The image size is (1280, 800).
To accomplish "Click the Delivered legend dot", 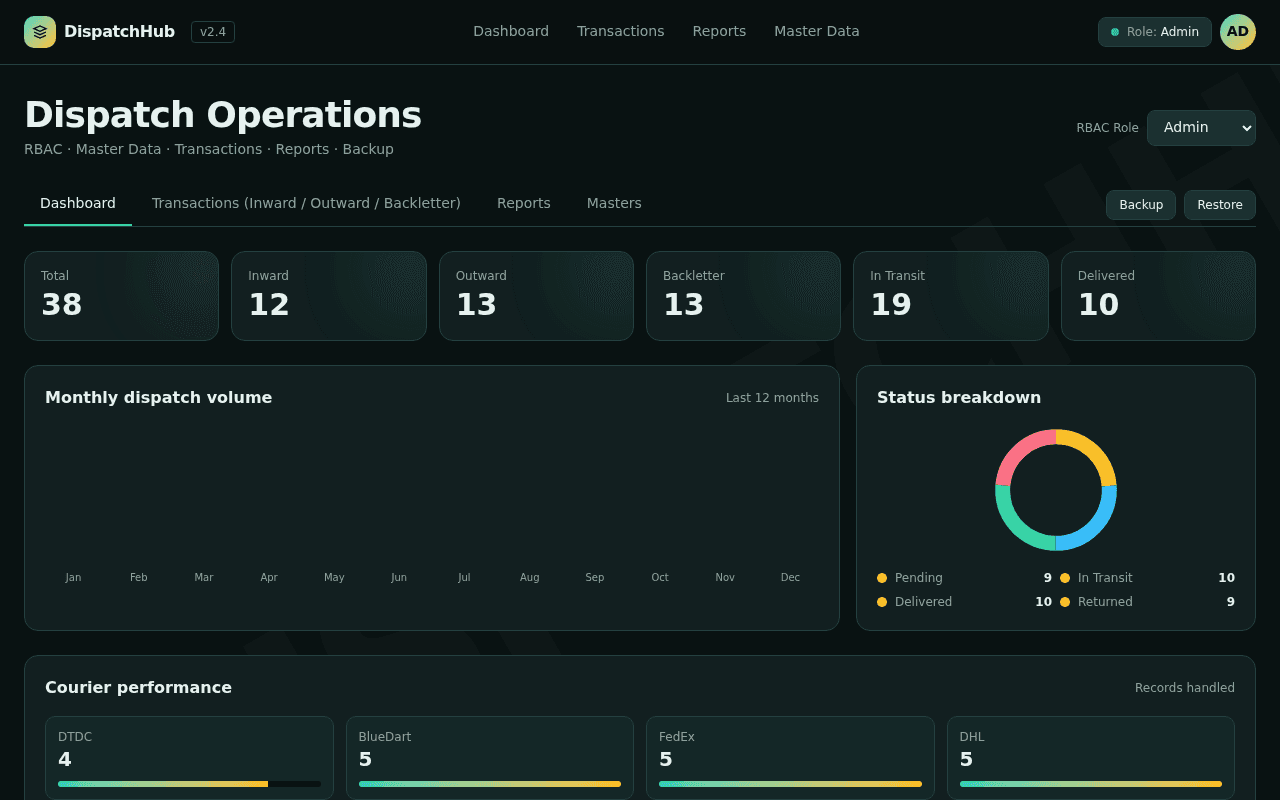I will (882, 602).
